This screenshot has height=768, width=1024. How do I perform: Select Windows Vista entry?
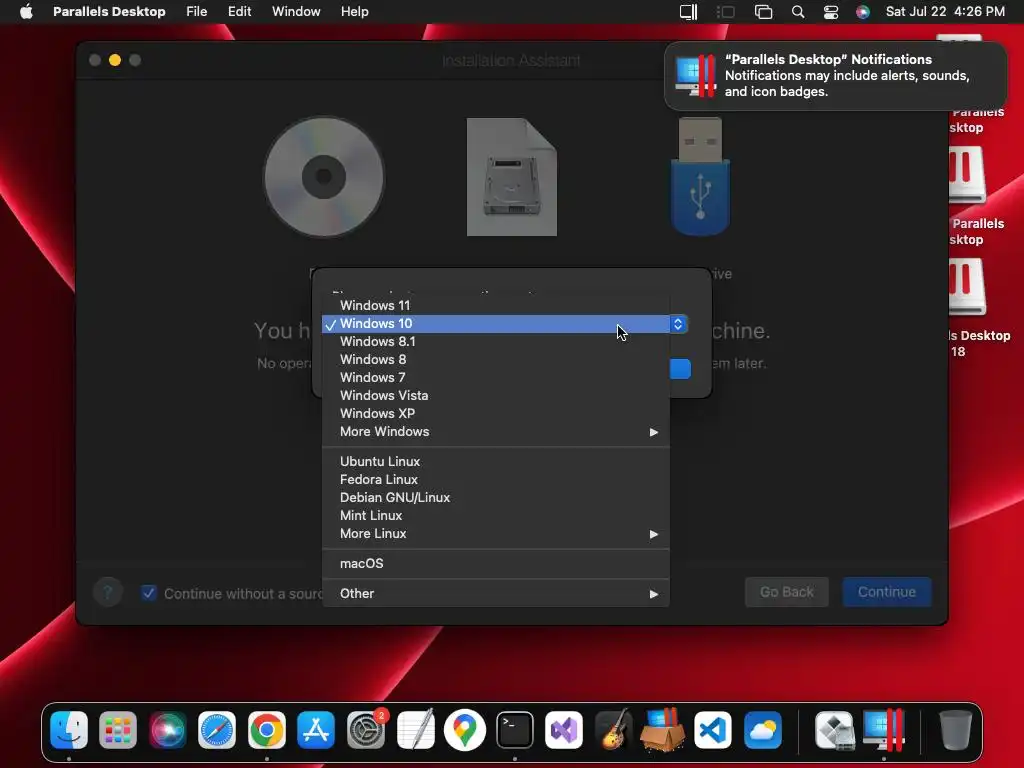coord(496,395)
